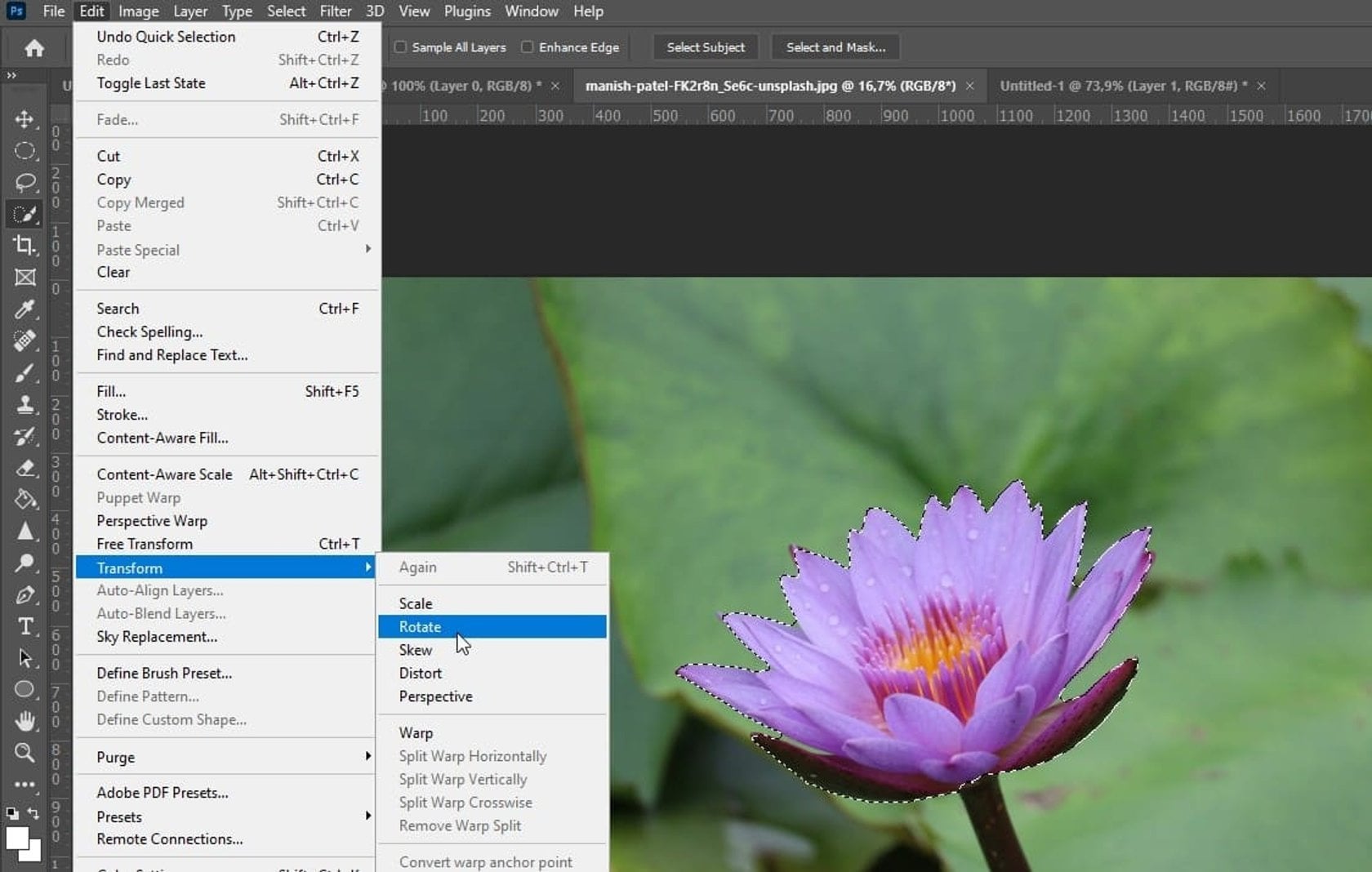
Task: Open Select and Mask workspace
Action: point(834,47)
